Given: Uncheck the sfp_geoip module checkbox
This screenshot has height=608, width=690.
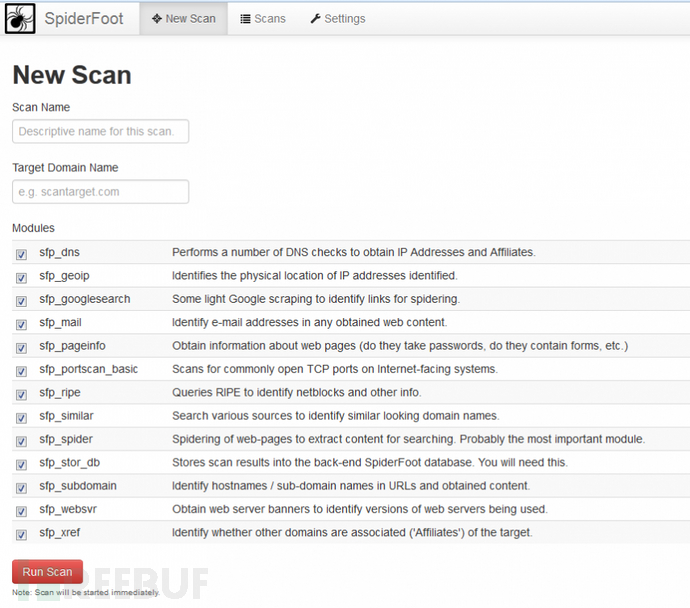Looking at the screenshot, I should (21, 278).
